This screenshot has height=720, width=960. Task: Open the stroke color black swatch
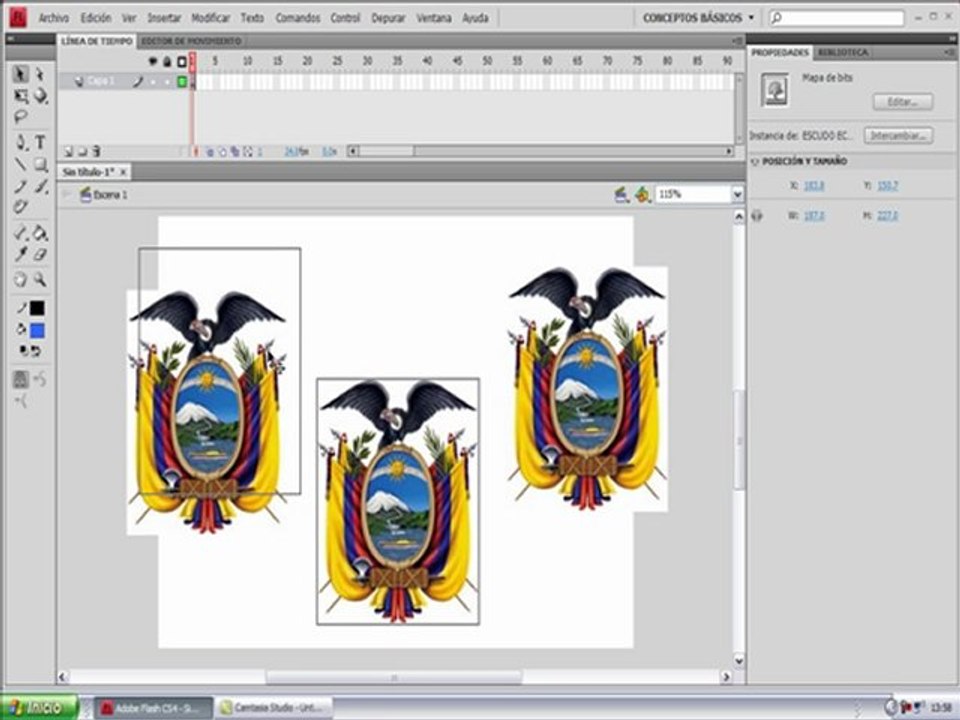[37, 309]
